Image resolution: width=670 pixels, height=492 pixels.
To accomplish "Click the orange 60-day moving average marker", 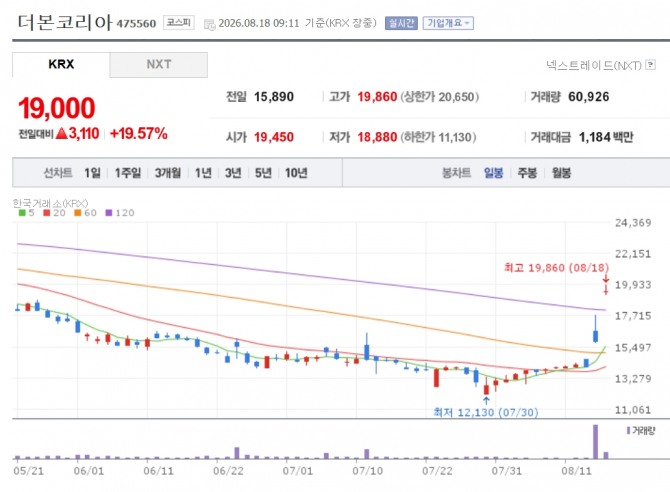I will 77,213.
